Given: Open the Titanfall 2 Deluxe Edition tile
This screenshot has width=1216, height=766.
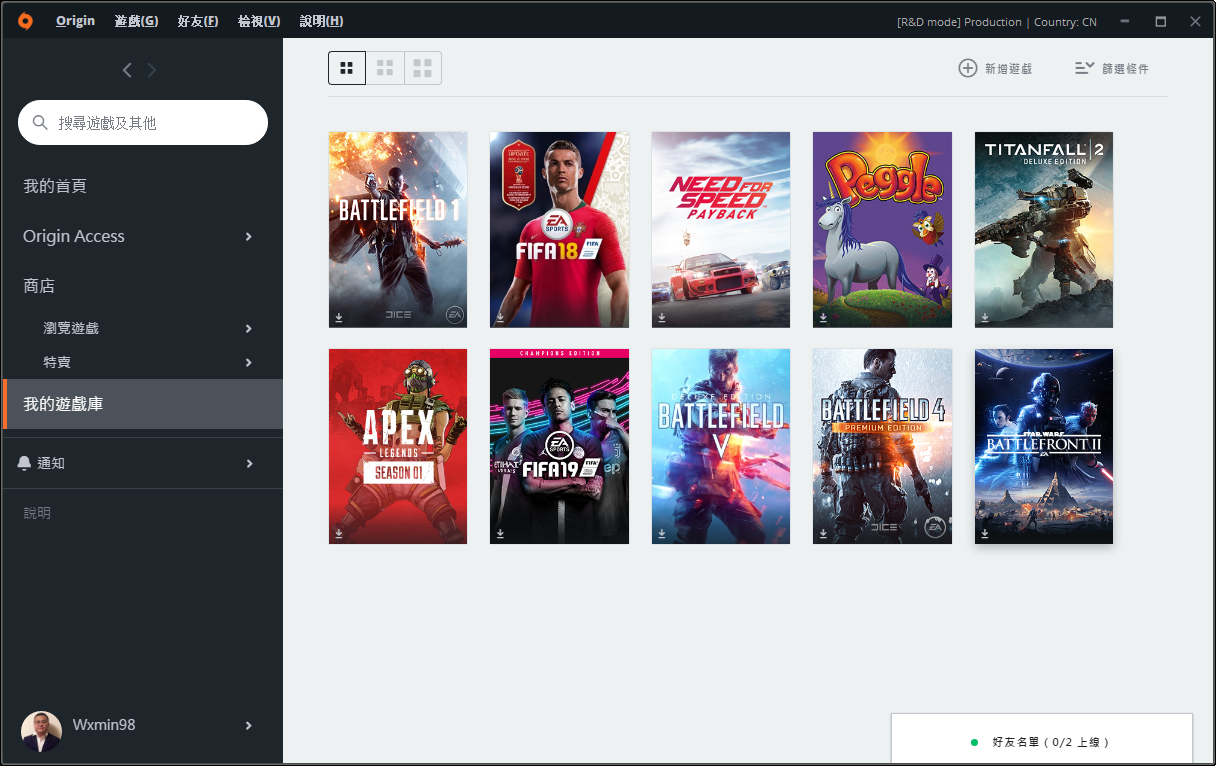Looking at the screenshot, I should point(1044,230).
